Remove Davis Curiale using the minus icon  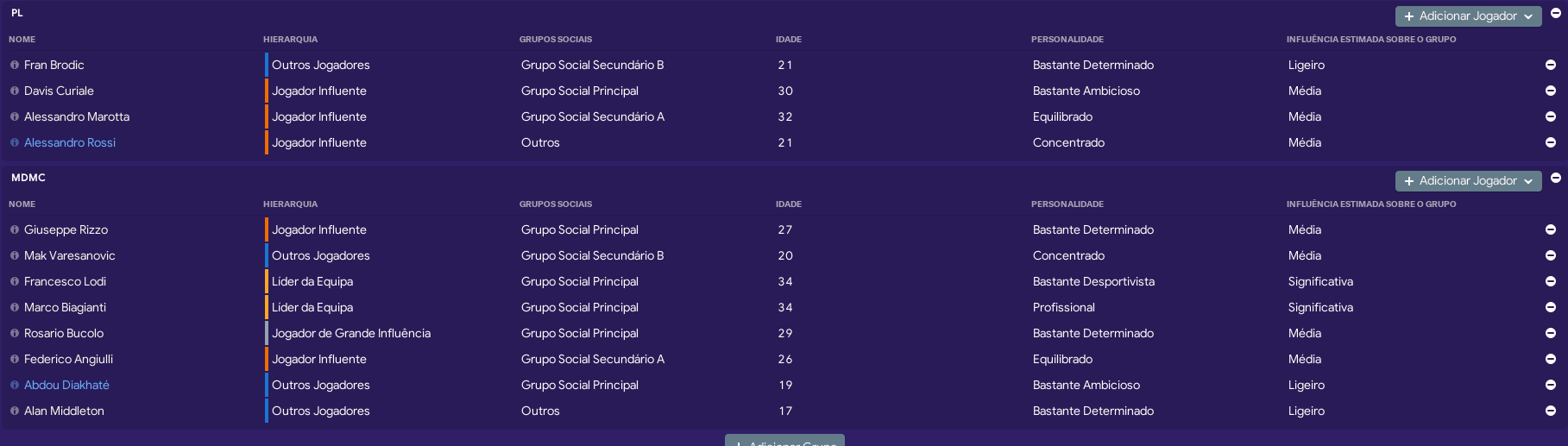(x=1550, y=91)
